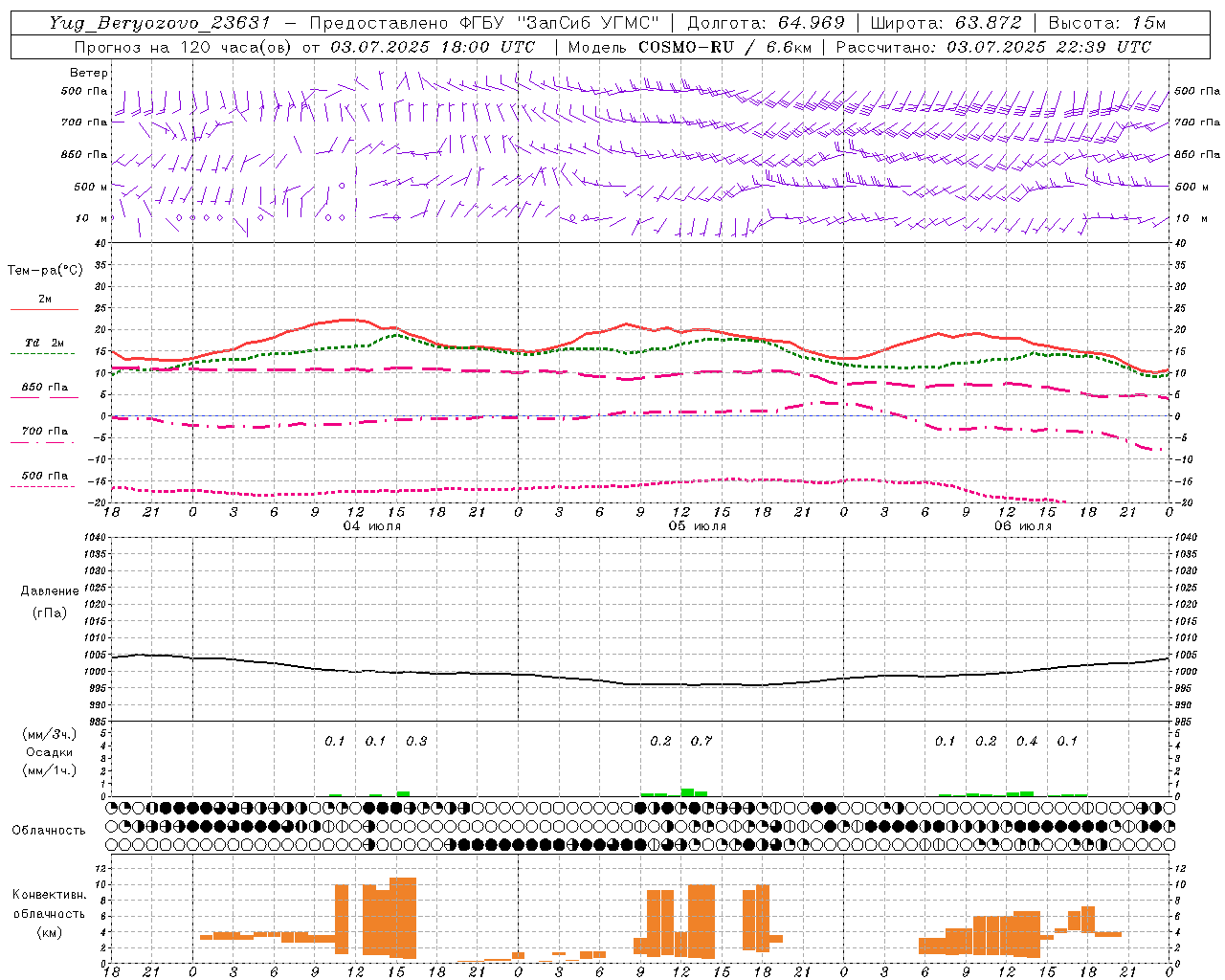This screenshot has width=1225, height=980.
Task: Click the Модель COSMO-RU / 6.6км label
Action: [689, 47]
